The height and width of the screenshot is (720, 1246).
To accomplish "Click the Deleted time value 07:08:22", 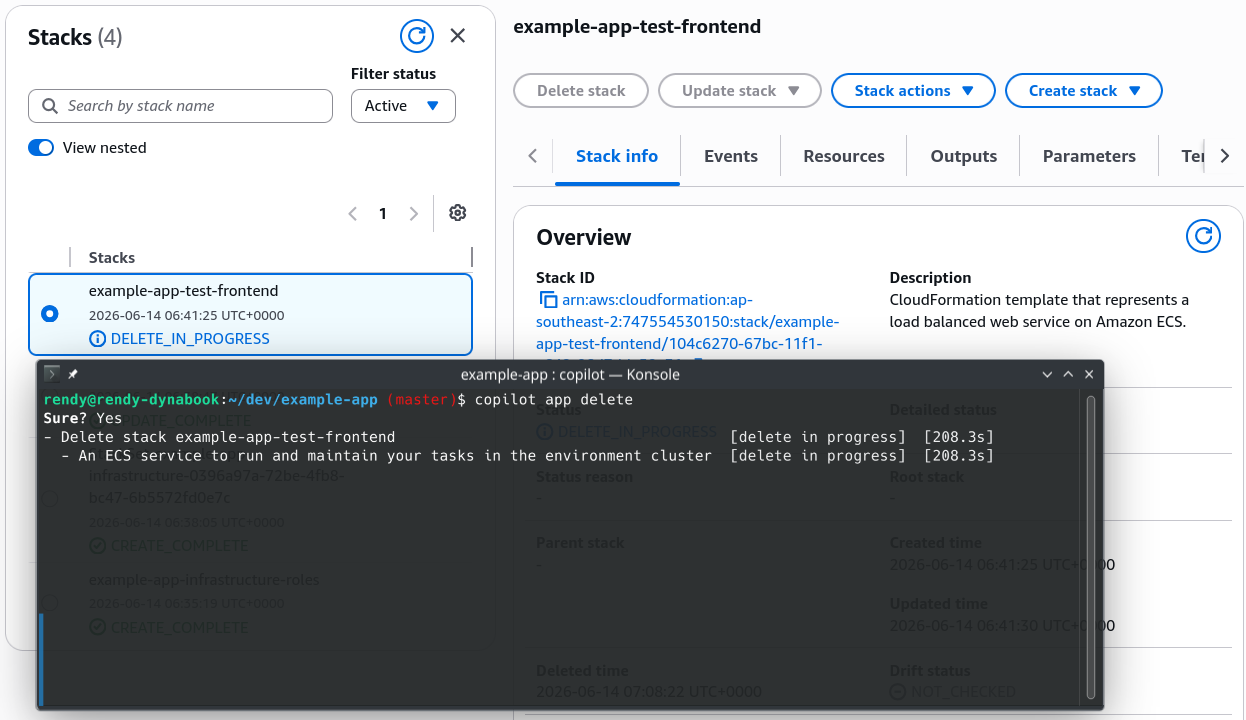I will [x=649, y=692].
